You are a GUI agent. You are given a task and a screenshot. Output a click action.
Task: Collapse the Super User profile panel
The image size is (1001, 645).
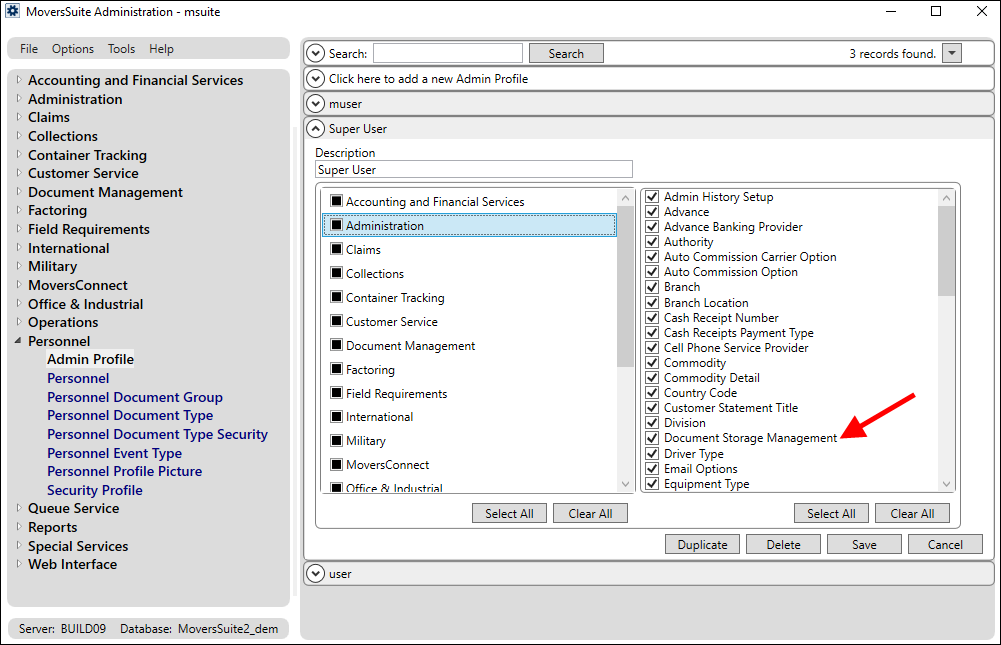click(x=316, y=128)
